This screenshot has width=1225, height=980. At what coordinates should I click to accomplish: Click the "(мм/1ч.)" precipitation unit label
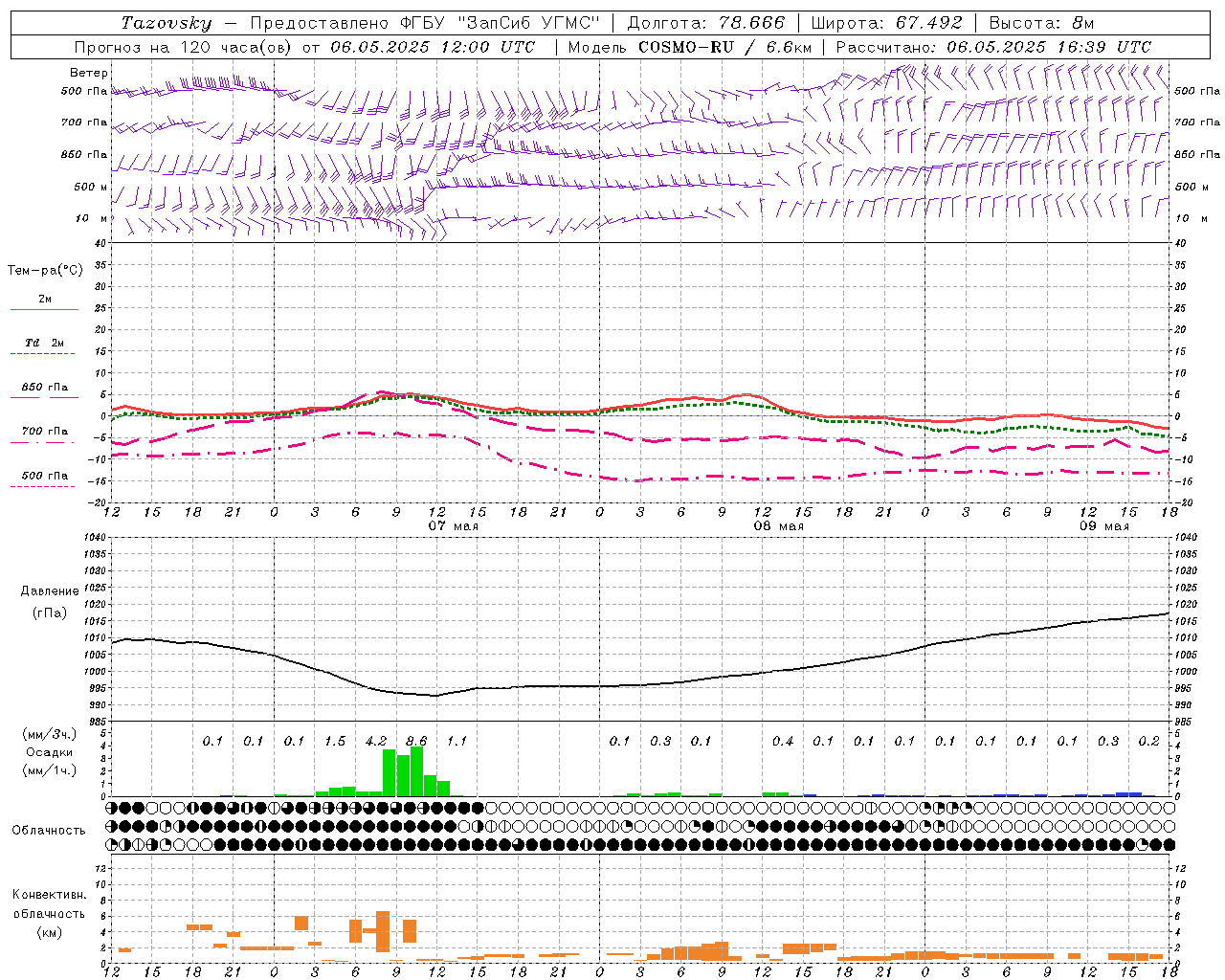point(49,770)
